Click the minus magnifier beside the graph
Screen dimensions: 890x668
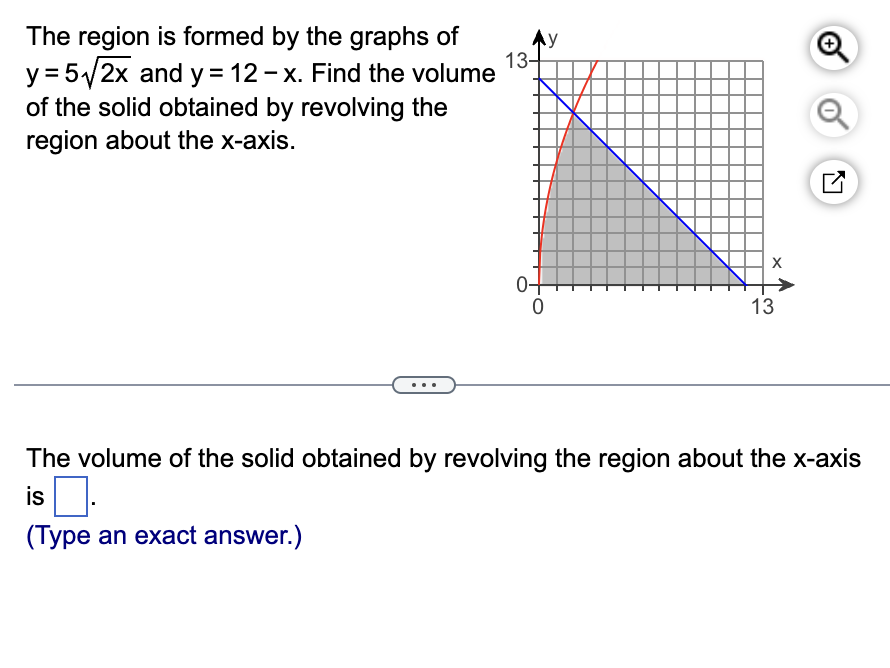(831, 115)
